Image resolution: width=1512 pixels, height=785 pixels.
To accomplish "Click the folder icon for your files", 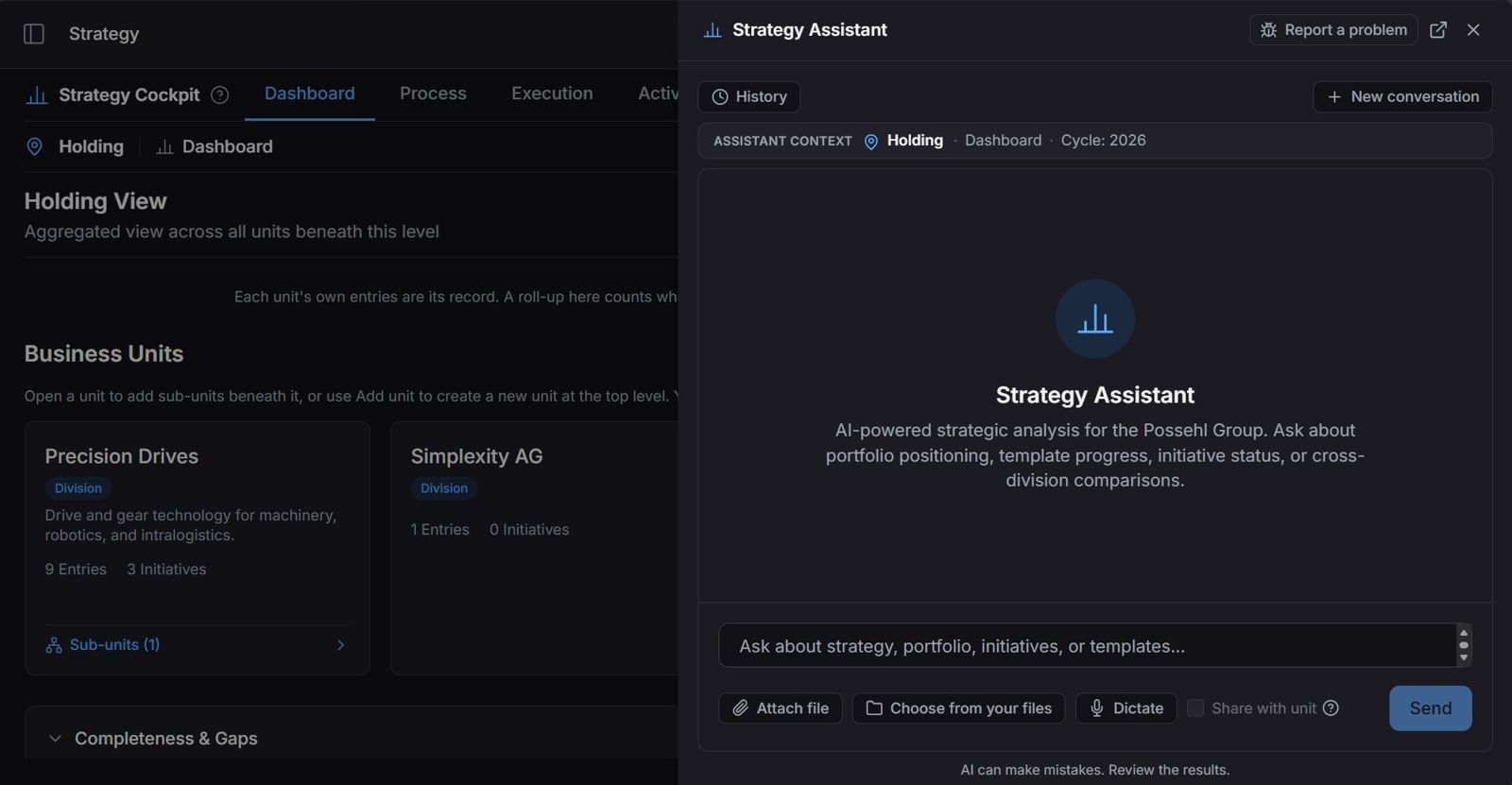I will point(874,708).
